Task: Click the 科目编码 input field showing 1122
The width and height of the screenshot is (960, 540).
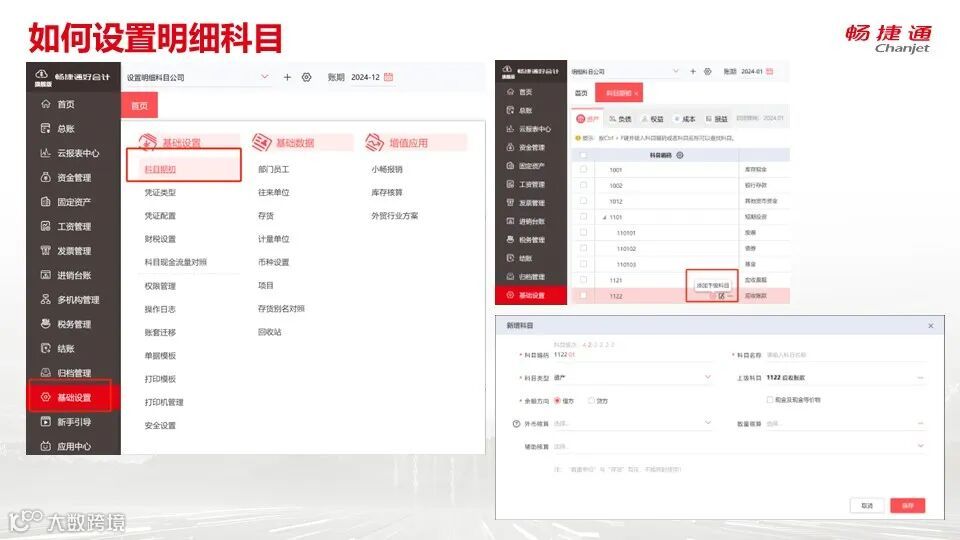Action: click(632, 355)
